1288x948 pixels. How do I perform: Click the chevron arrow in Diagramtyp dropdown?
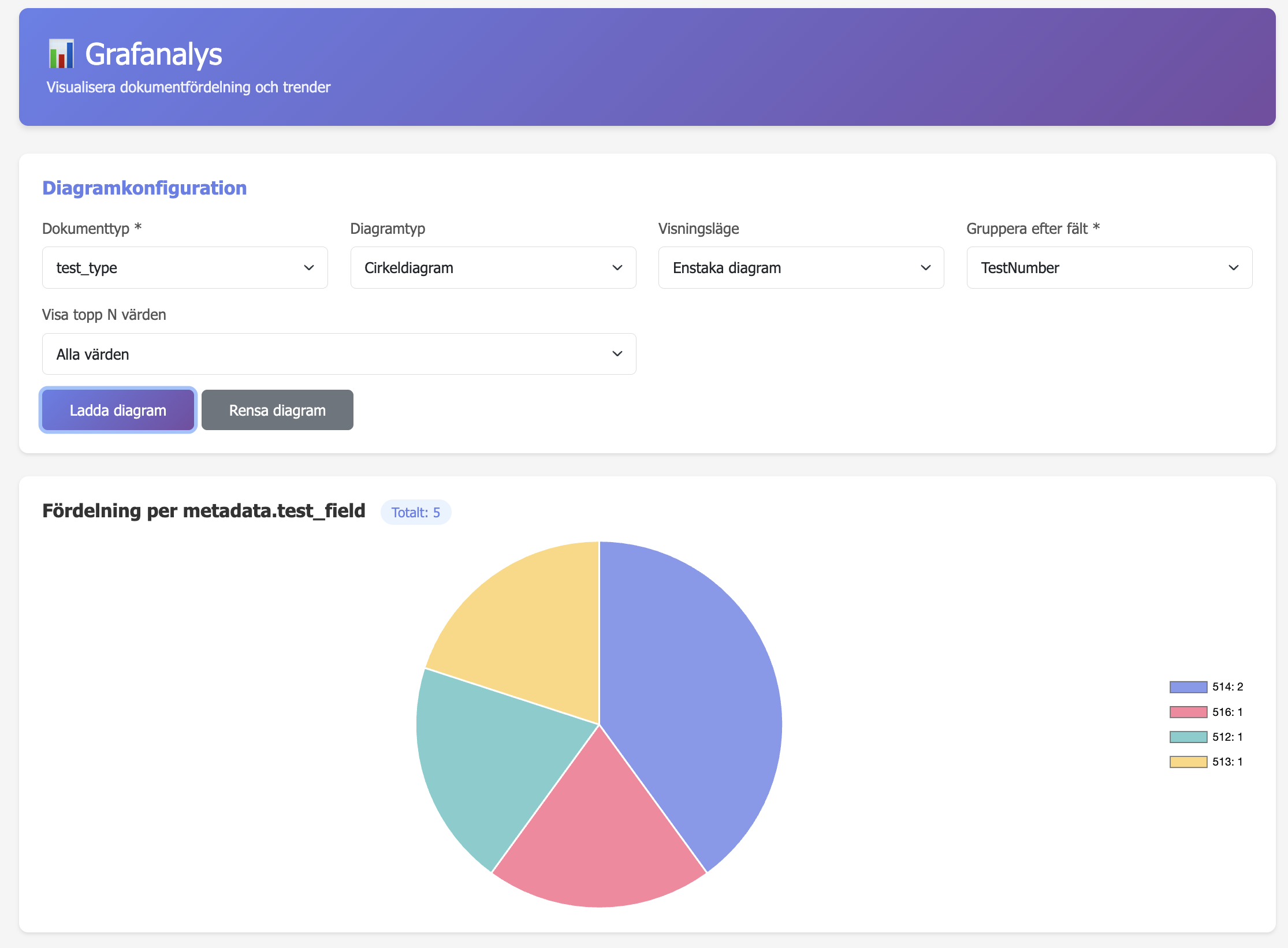click(617, 268)
